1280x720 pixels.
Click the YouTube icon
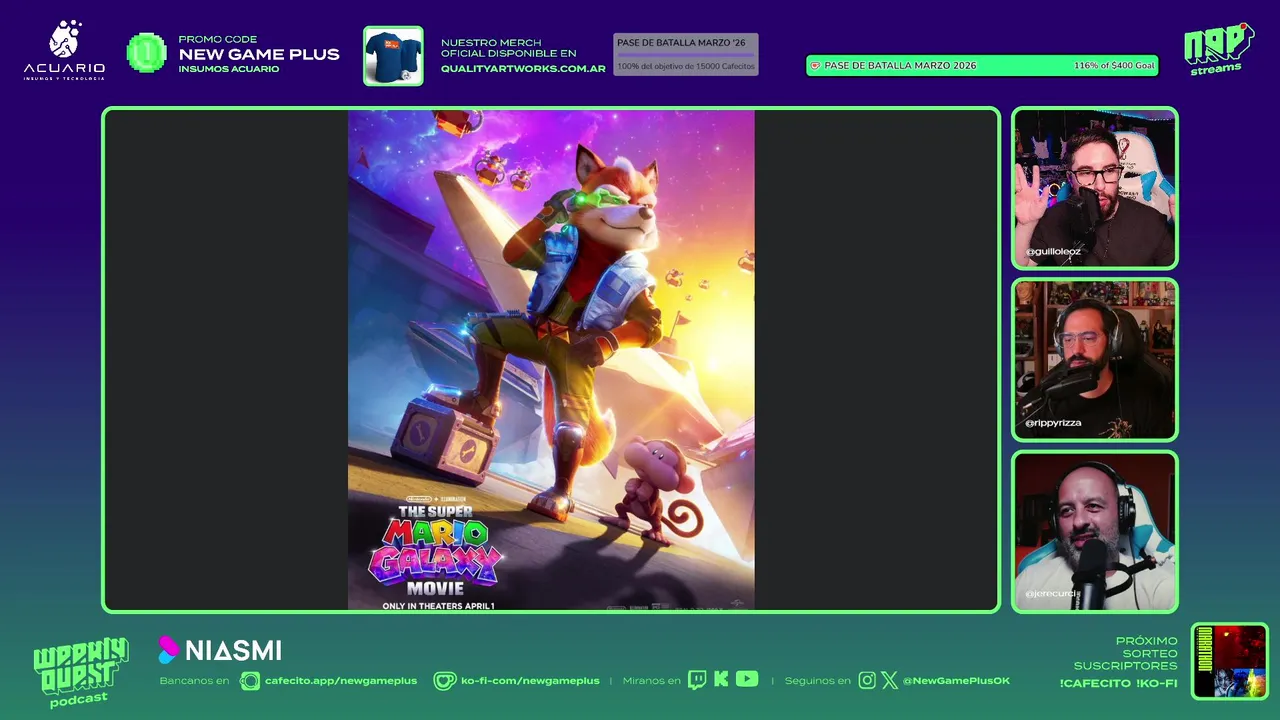click(x=747, y=679)
